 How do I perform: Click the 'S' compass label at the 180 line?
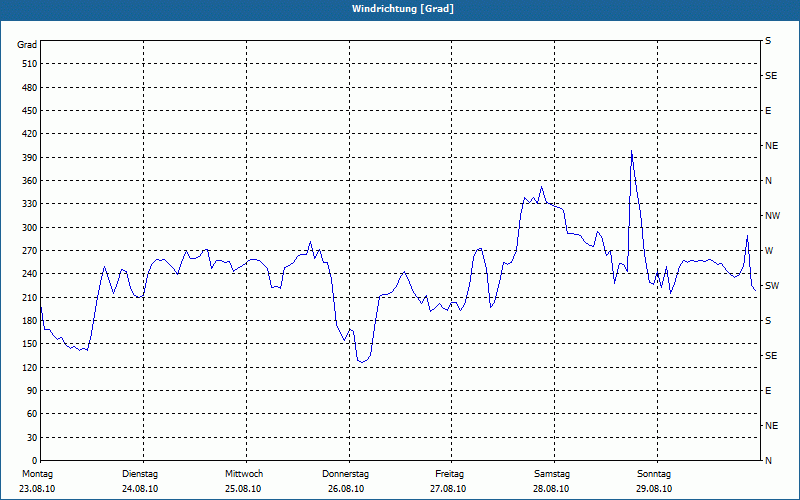768,321
